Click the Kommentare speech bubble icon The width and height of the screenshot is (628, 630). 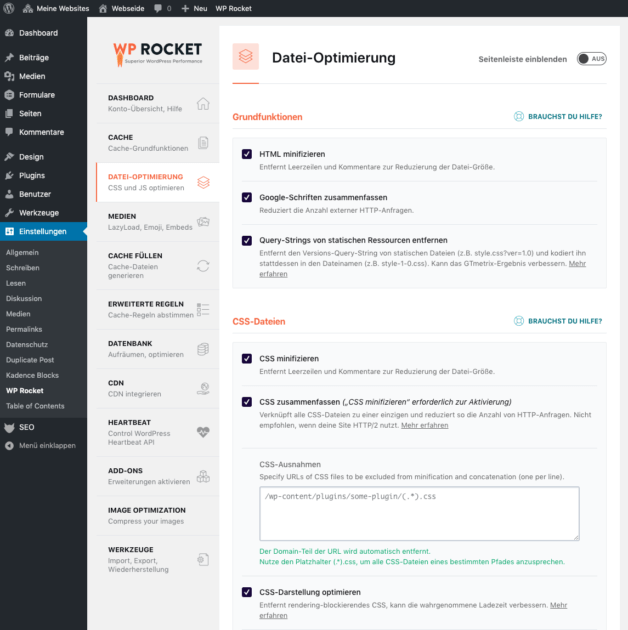coord(9,132)
